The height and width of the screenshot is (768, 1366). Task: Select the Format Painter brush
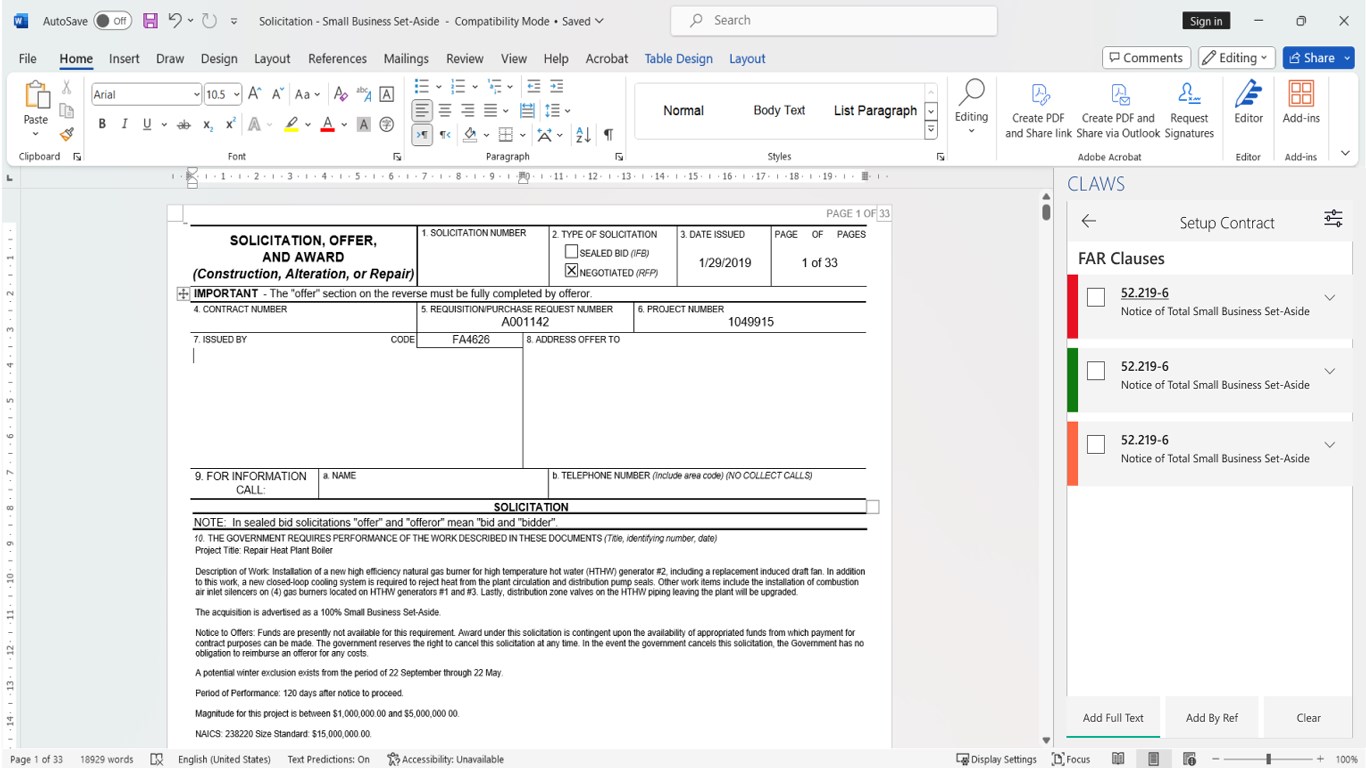click(67, 133)
